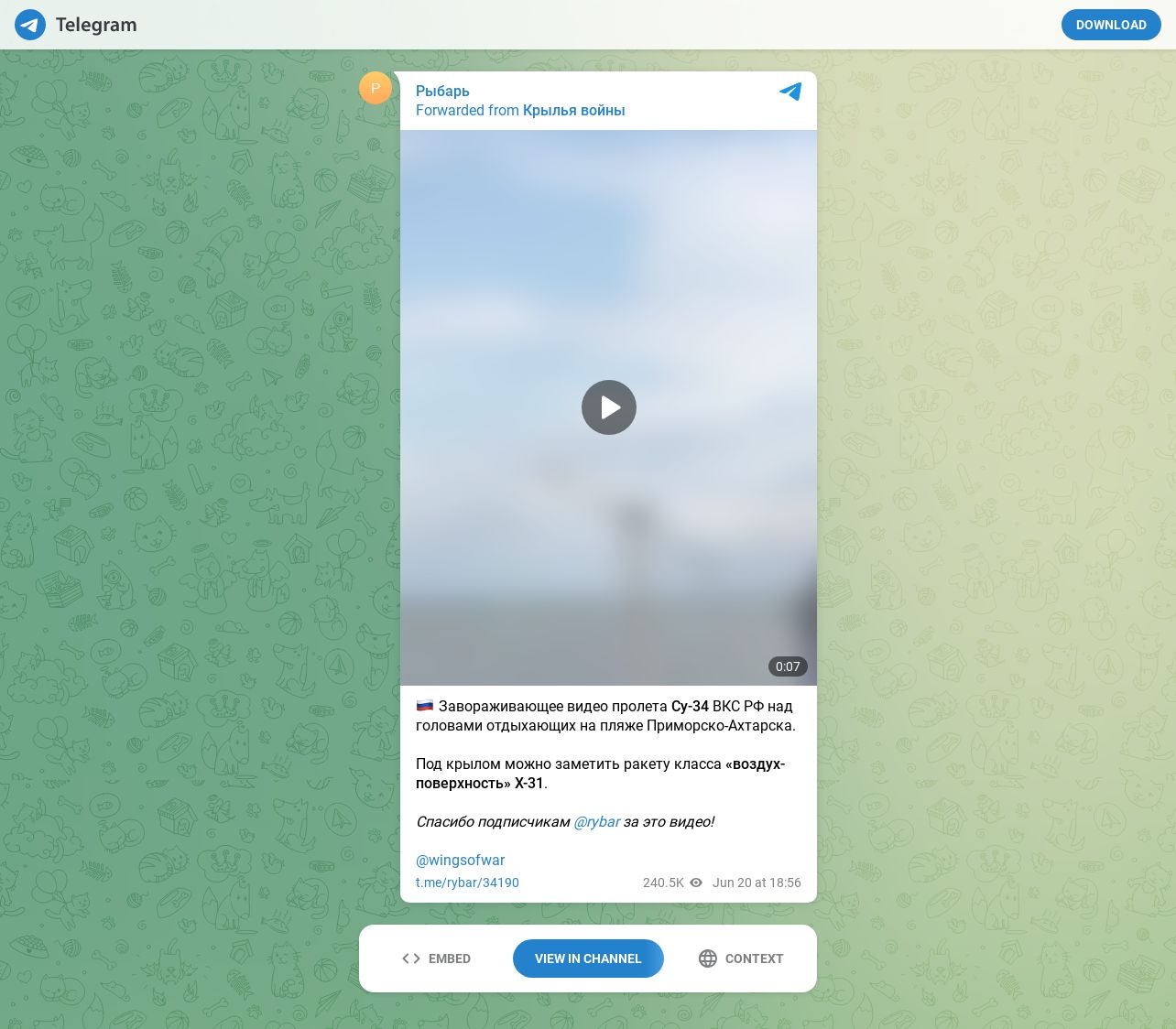Click the Jun 20 at 18:56 timestamp
The width and height of the screenshot is (1176, 1029).
[757, 883]
